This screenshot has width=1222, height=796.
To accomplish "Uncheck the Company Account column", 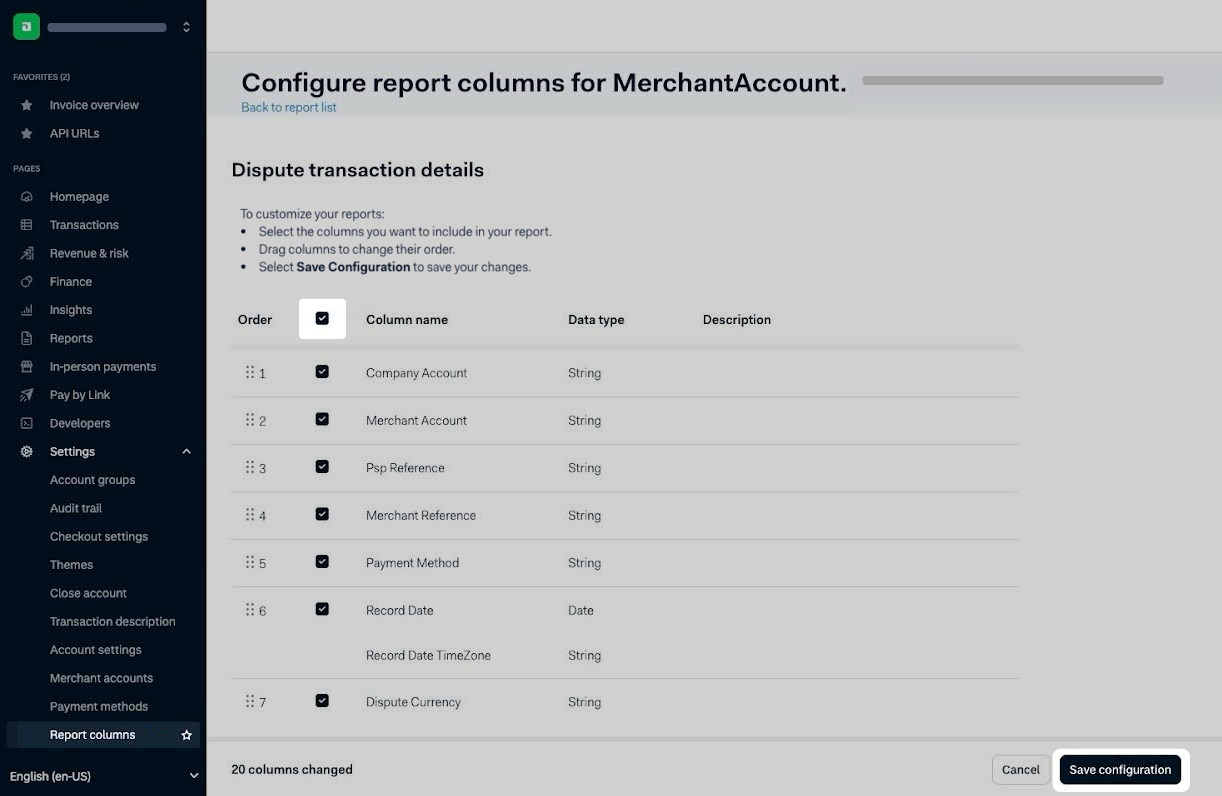I will click(322, 372).
